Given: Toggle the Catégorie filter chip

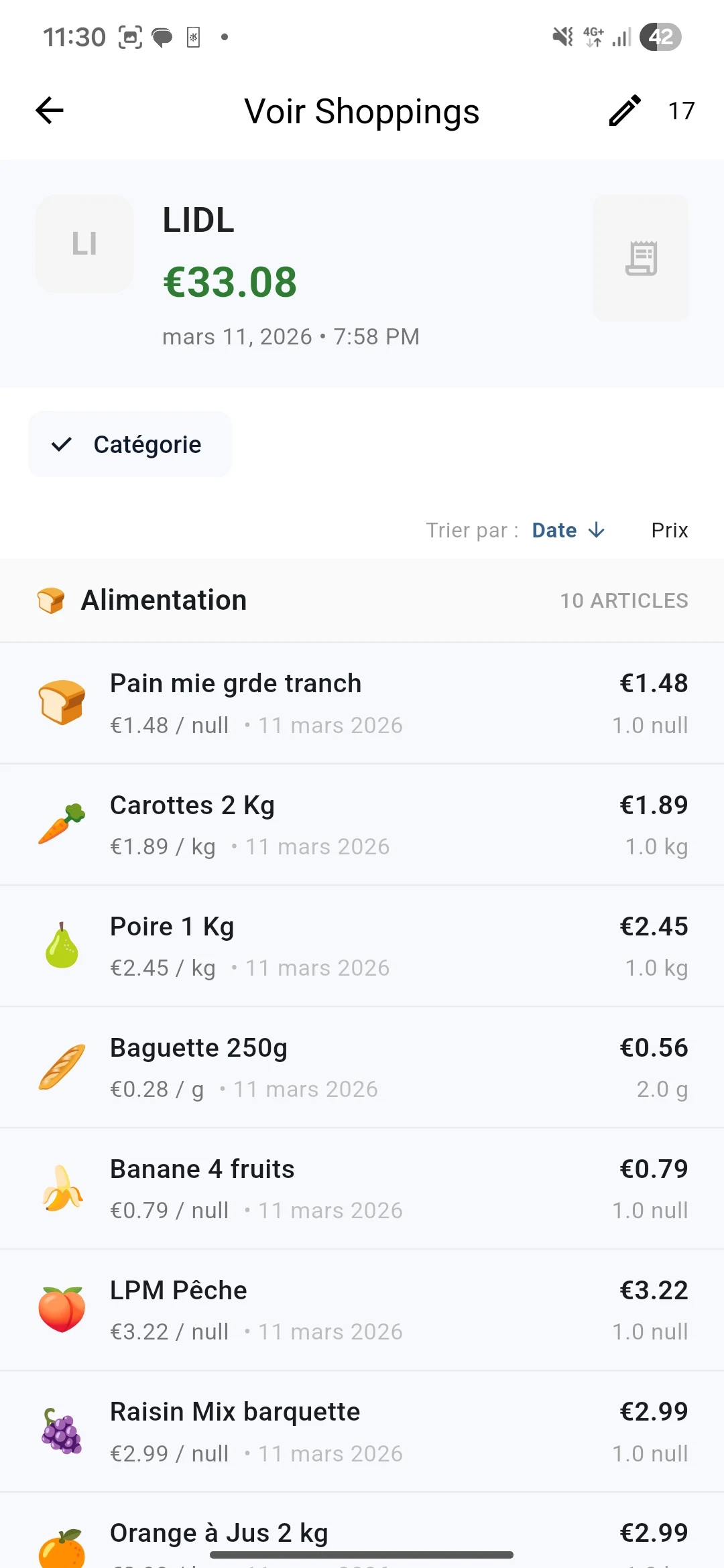Looking at the screenshot, I should tap(130, 444).
